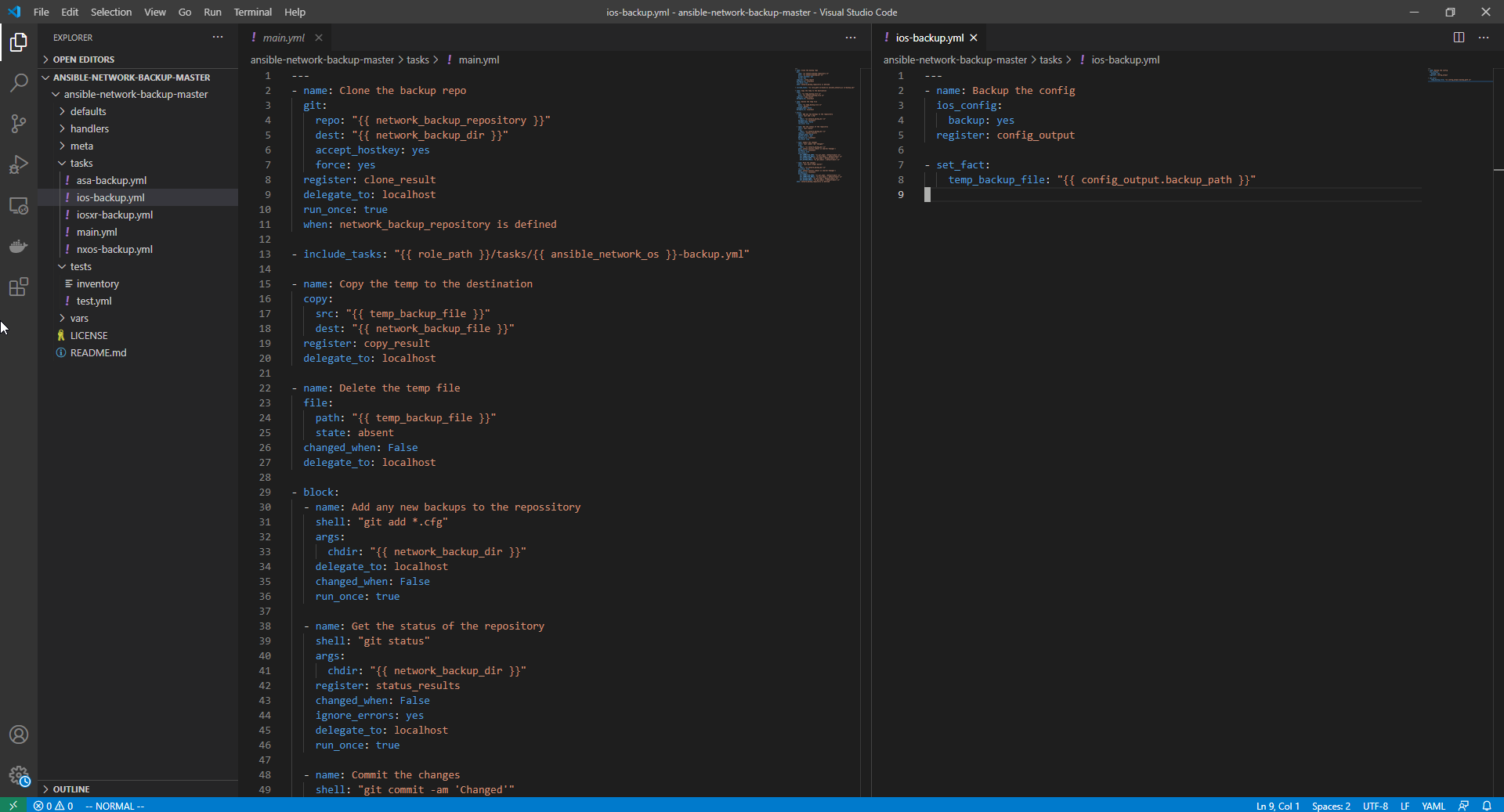Switch to the main.yml editor tab
The width and height of the screenshot is (1504, 812).
point(284,38)
